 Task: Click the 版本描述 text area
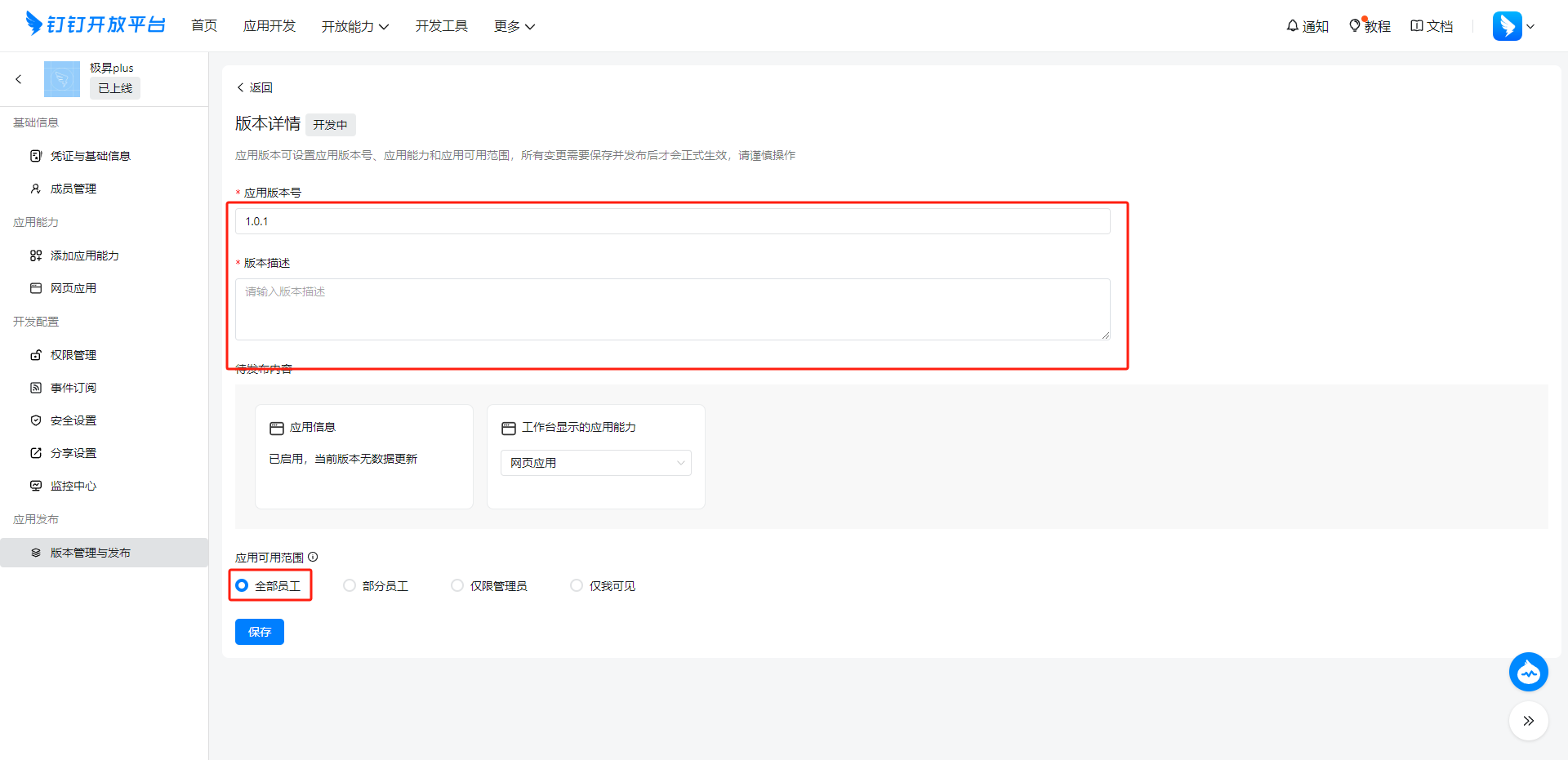click(x=673, y=309)
